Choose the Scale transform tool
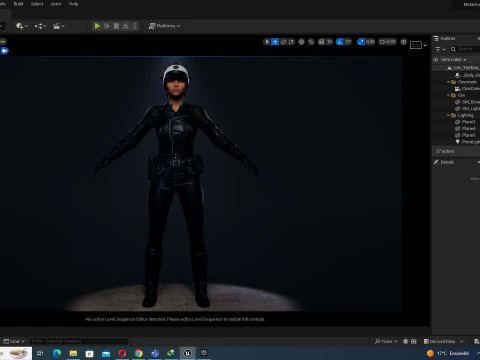Screen dimensions: 480x360 pyautogui.click(x=291, y=42)
